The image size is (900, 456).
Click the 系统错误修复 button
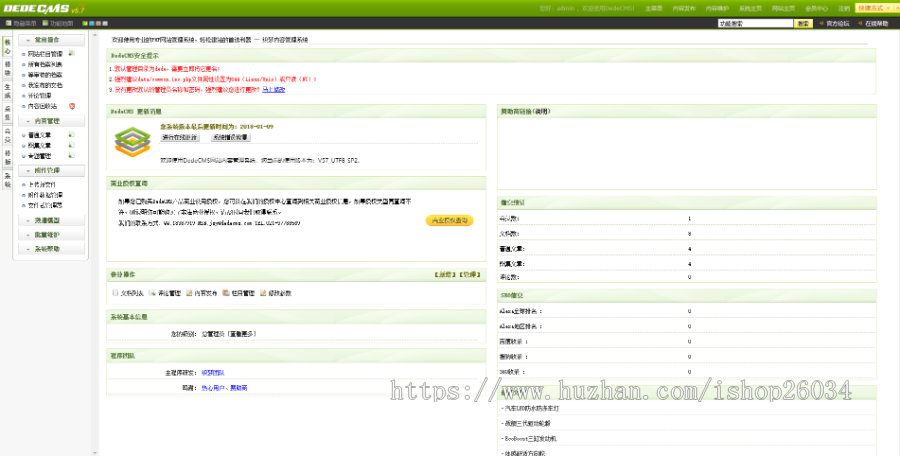(230, 138)
